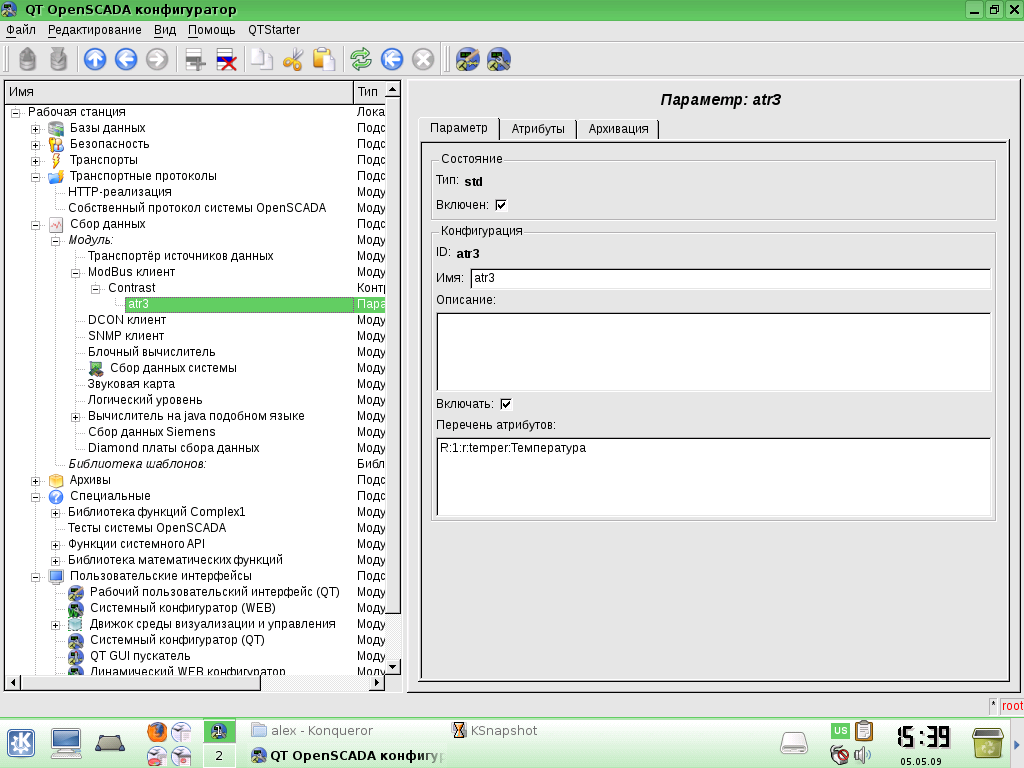Click the paste clipboard toolbar icon
This screenshot has height=768, width=1024.
click(x=323, y=60)
